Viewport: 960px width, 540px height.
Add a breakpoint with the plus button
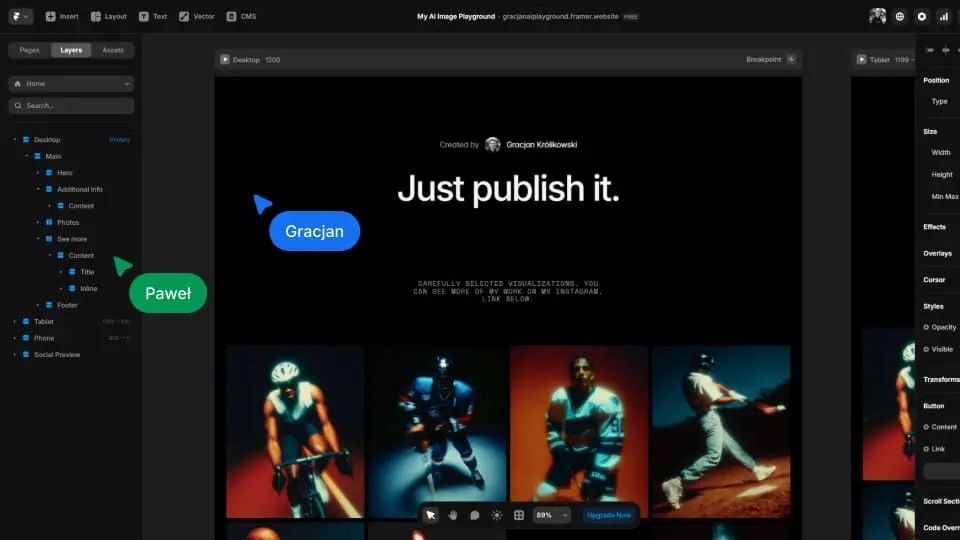click(x=792, y=59)
